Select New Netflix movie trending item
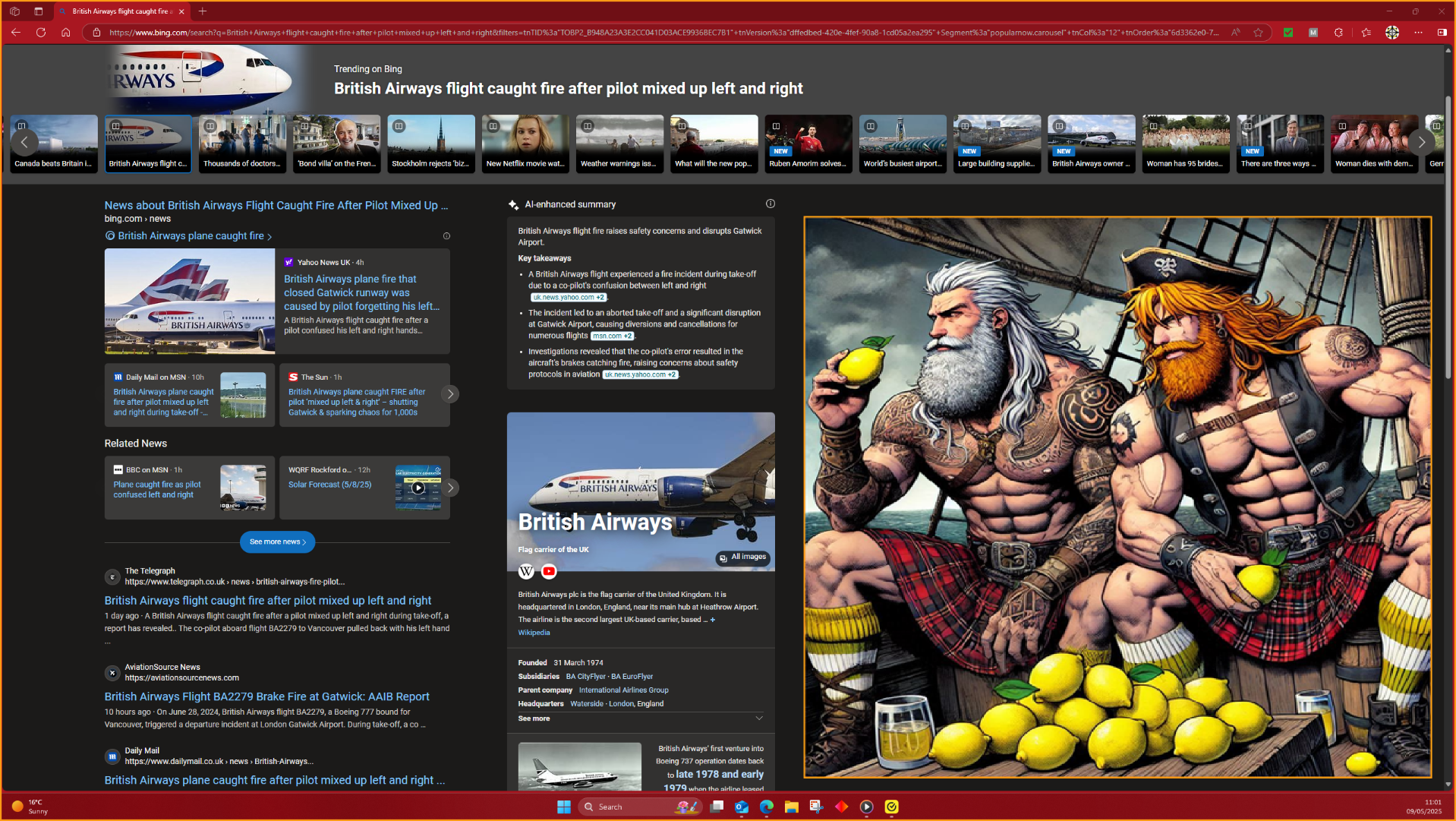This screenshot has height=821, width=1456. 525,144
